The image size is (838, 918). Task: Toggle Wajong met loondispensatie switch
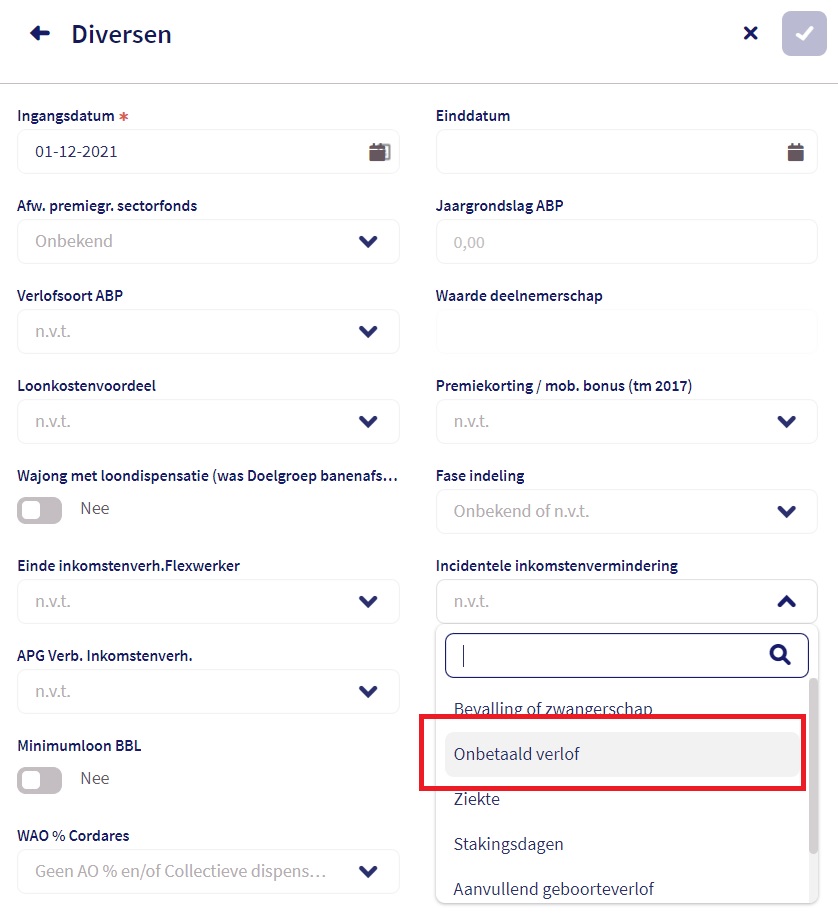(x=40, y=510)
